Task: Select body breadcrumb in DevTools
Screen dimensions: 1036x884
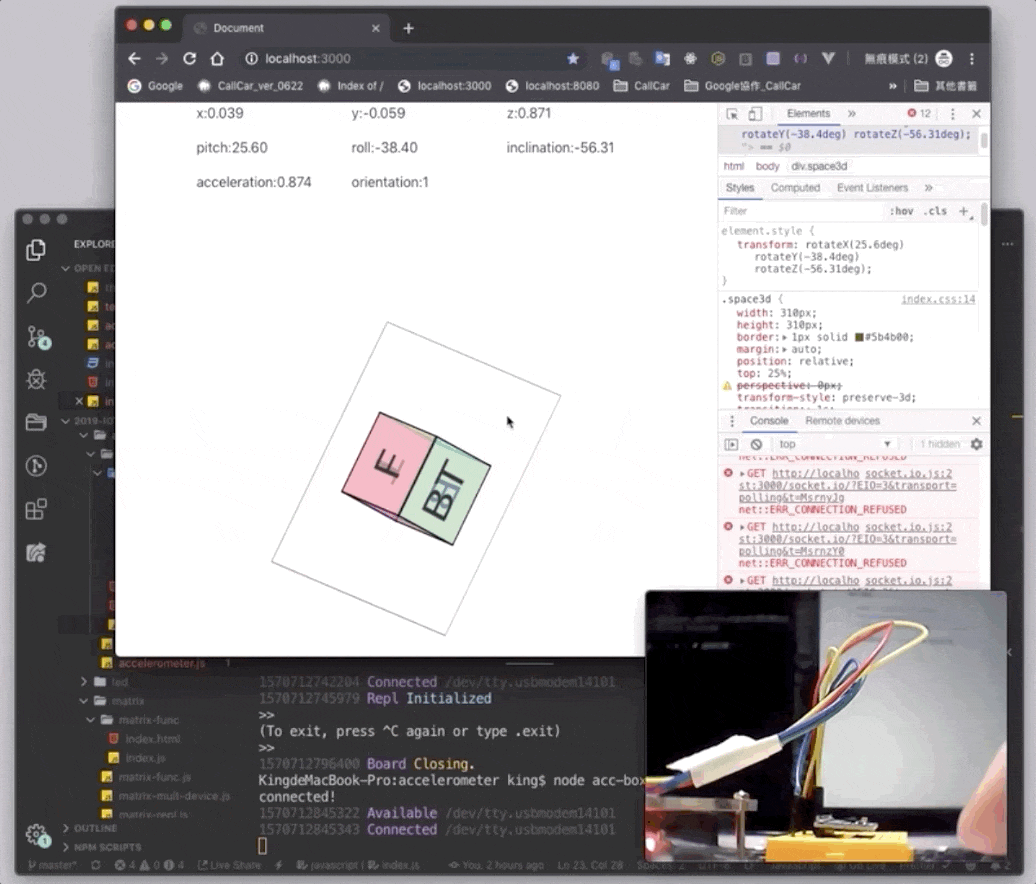Action: click(x=767, y=166)
